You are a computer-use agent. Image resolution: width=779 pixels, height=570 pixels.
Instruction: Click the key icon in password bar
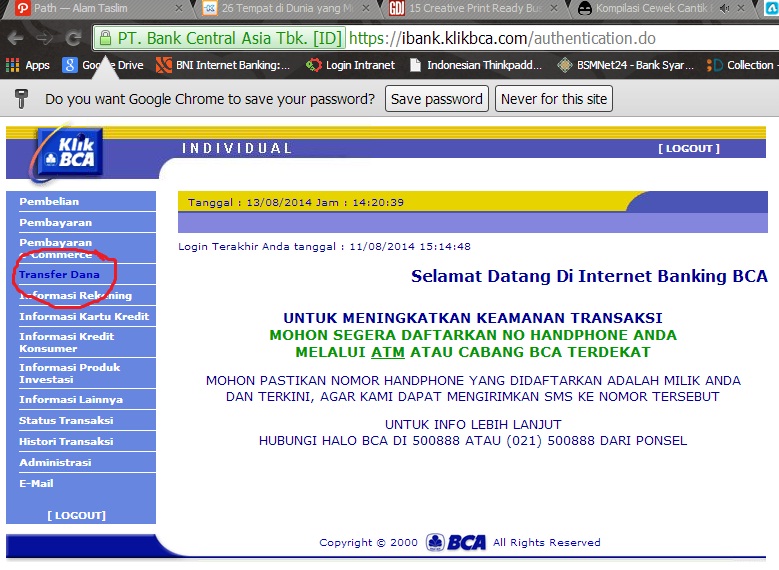(21, 99)
